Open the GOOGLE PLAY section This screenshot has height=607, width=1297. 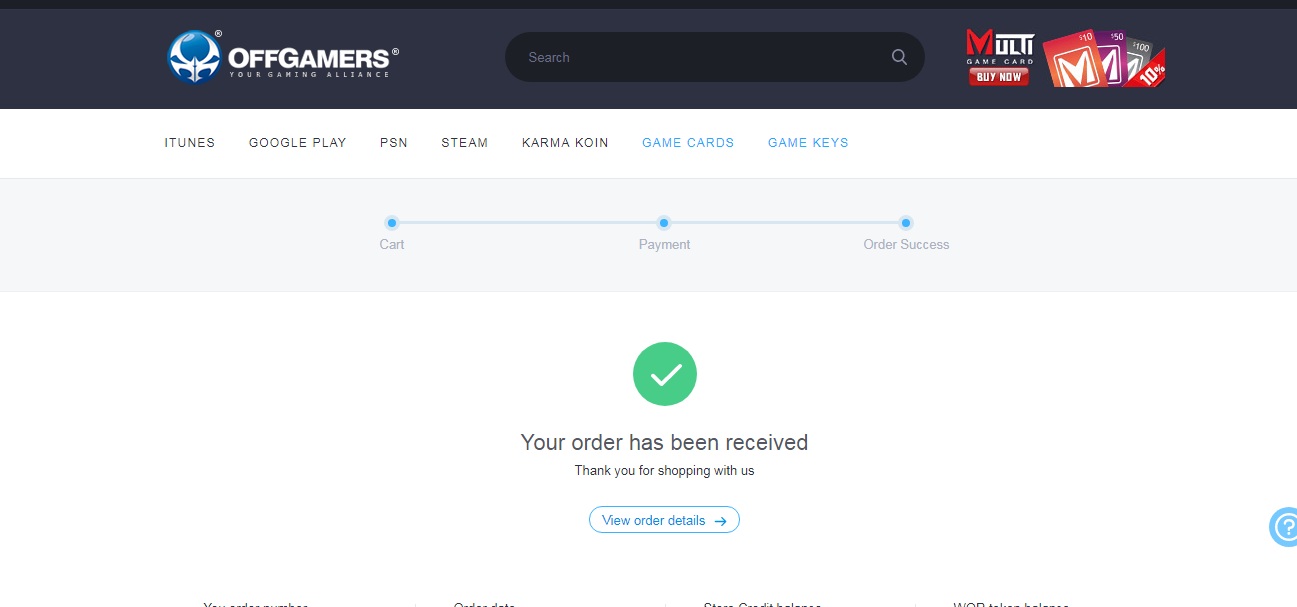click(297, 142)
